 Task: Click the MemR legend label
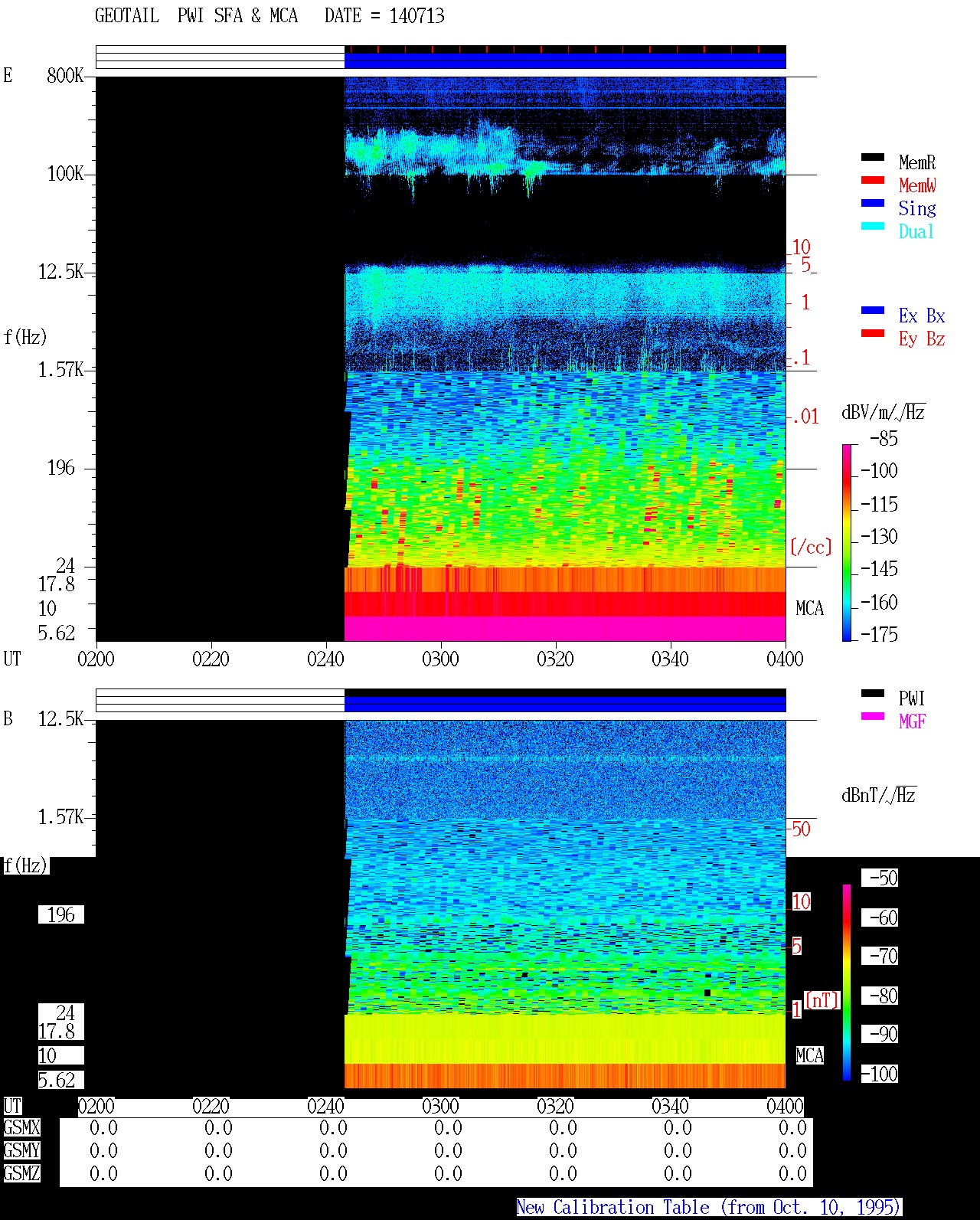point(917,162)
